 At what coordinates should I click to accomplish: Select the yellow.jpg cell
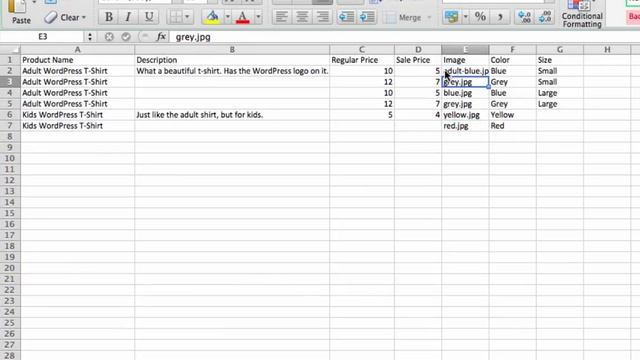click(465, 115)
